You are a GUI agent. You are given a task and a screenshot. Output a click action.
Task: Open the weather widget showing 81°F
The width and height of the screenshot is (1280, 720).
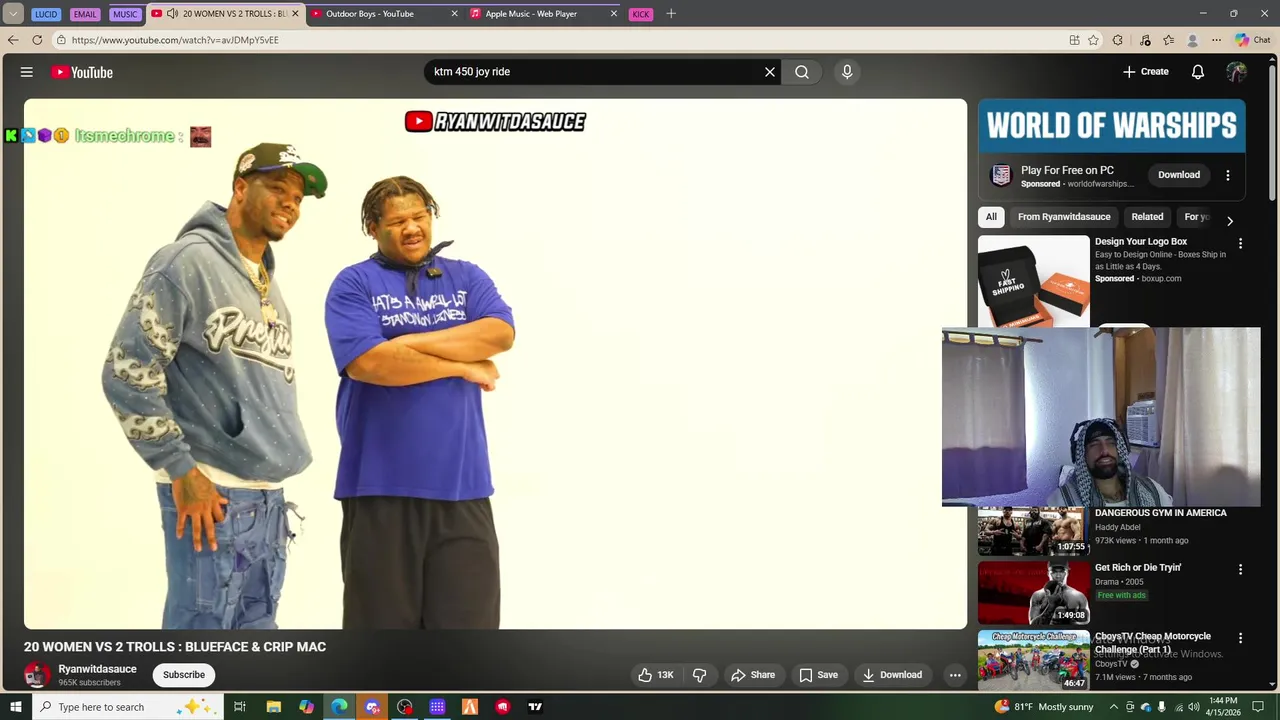pyautogui.click(x=1044, y=707)
